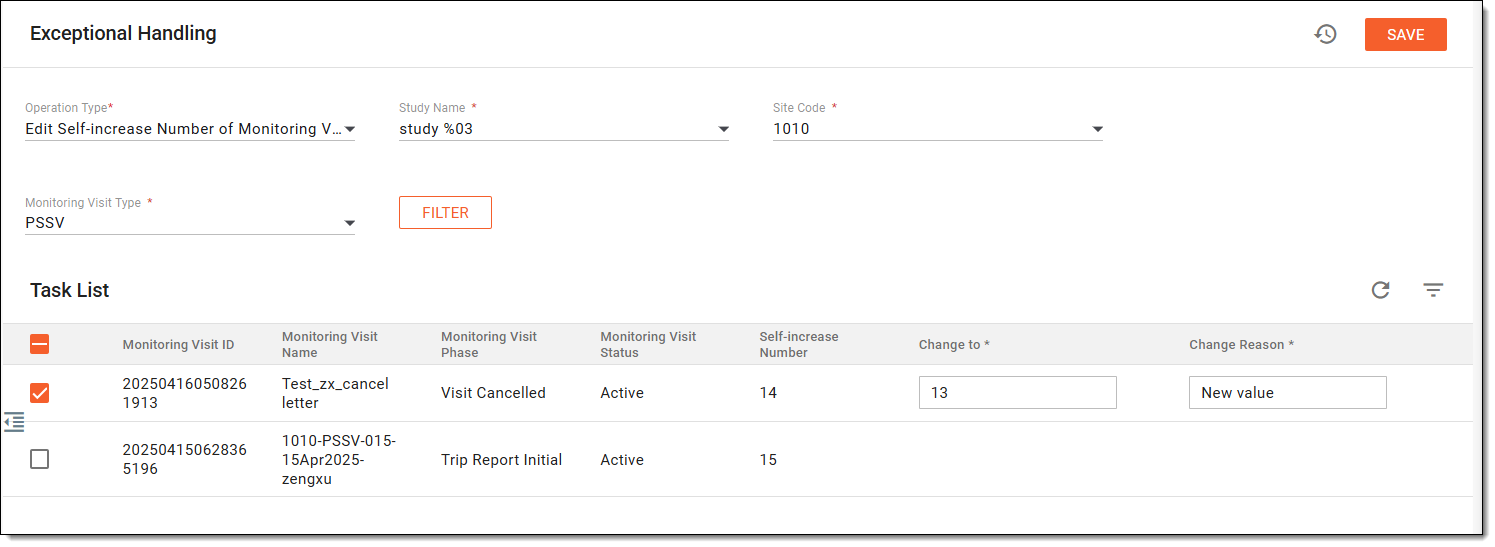This screenshot has height=547, width=1495.
Task: Click the Visit Cancelled phase cell
Action: [493, 393]
